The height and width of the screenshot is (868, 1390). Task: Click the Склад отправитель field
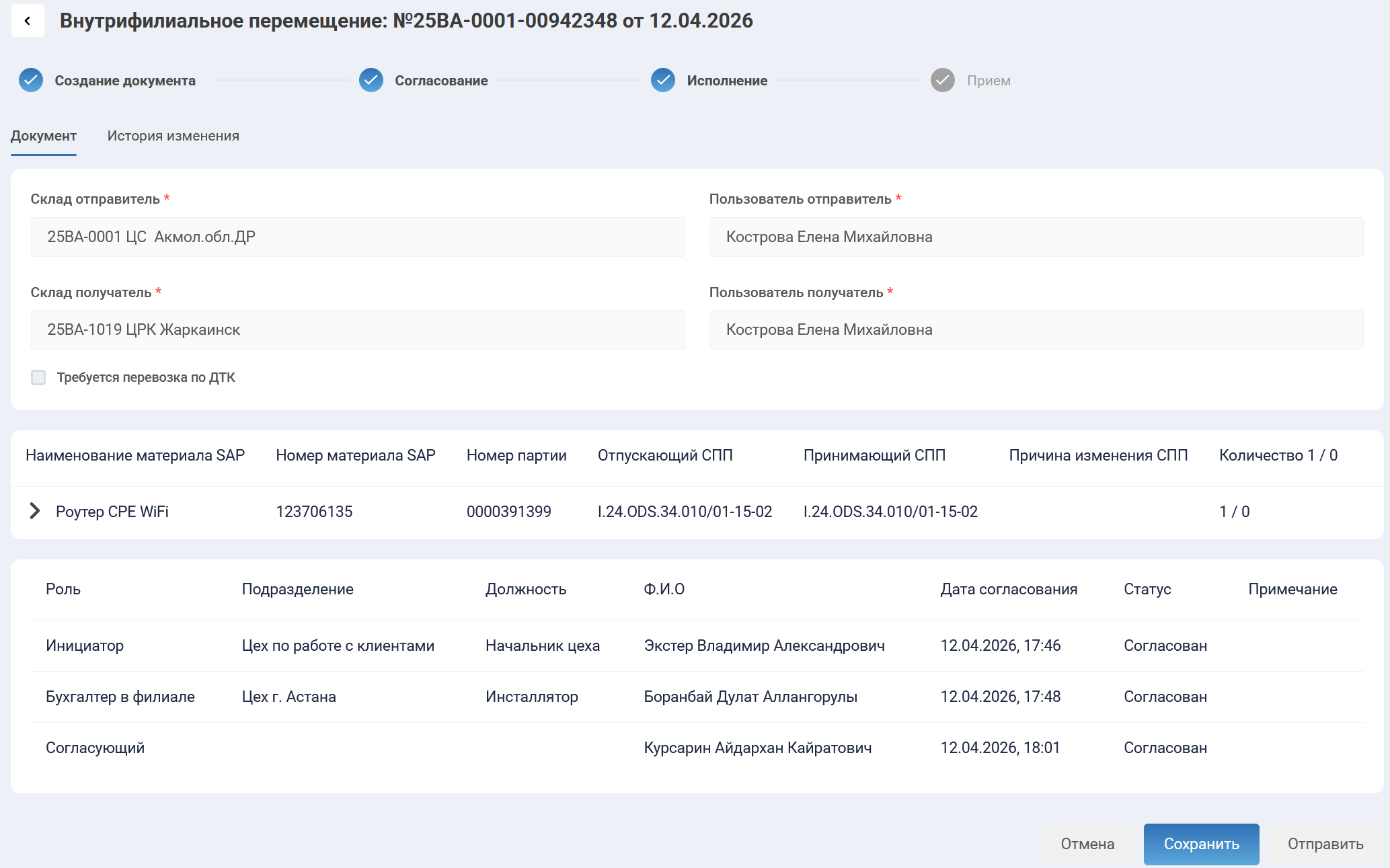coord(357,237)
